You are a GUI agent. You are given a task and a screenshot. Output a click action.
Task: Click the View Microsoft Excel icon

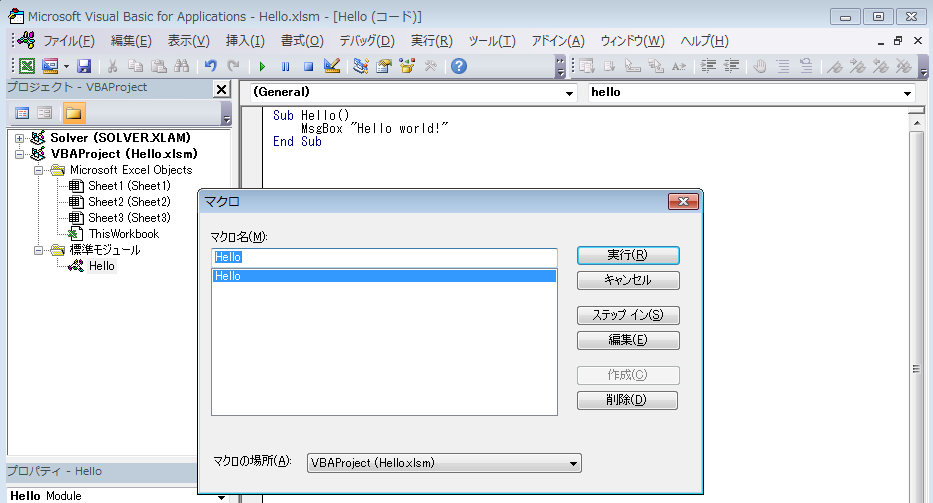pyautogui.click(x=27, y=66)
